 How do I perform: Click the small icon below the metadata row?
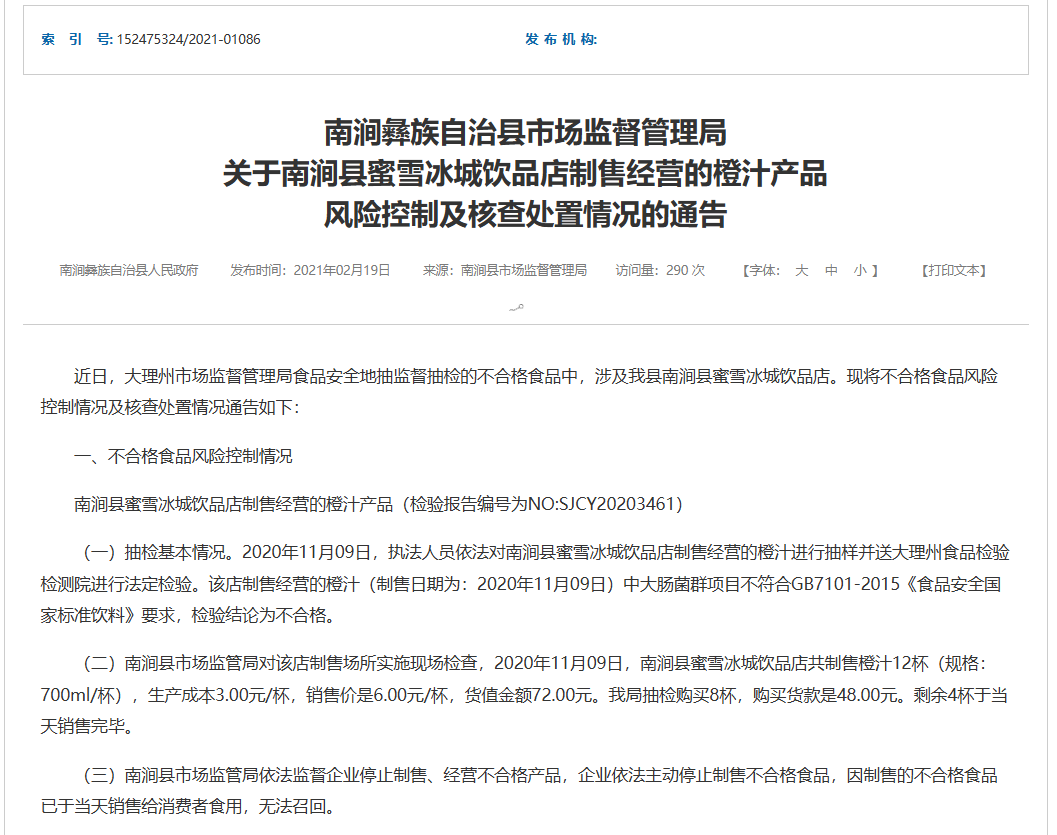516,308
